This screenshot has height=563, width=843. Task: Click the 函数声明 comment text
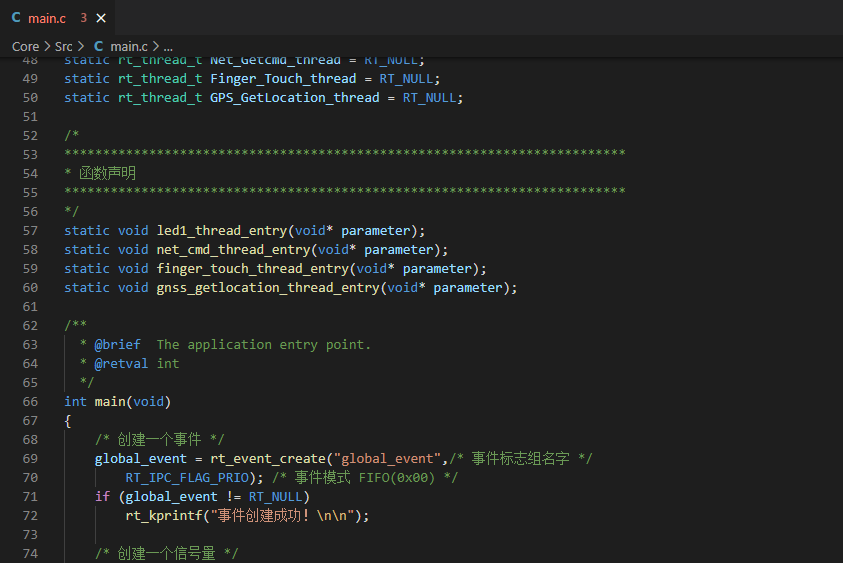[108, 173]
